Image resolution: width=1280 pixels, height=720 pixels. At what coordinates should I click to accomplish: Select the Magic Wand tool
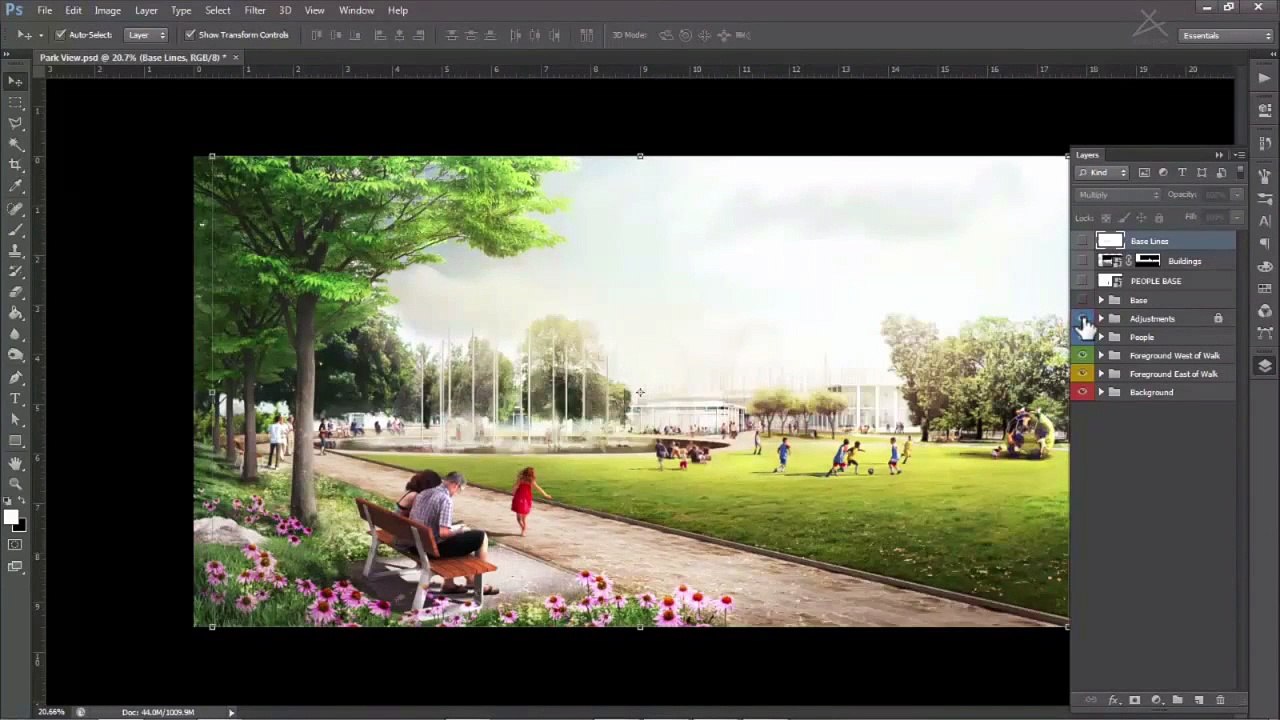(15, 144)
